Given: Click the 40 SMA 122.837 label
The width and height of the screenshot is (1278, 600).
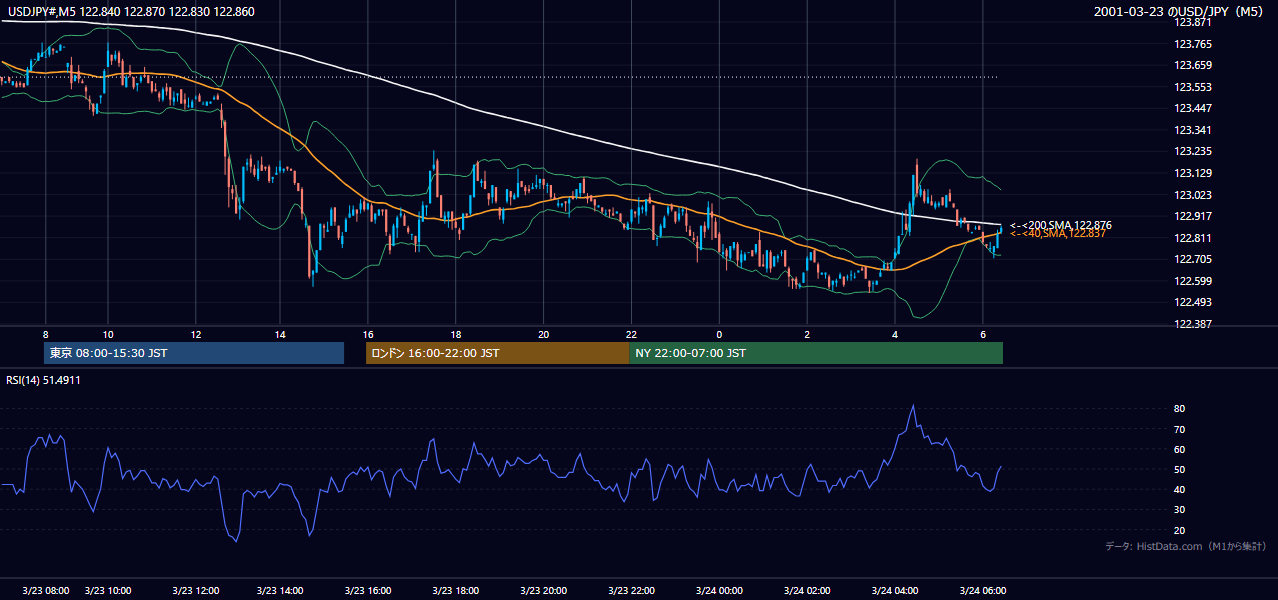Looking at the screenshot, I should [x=1058, y=234].
